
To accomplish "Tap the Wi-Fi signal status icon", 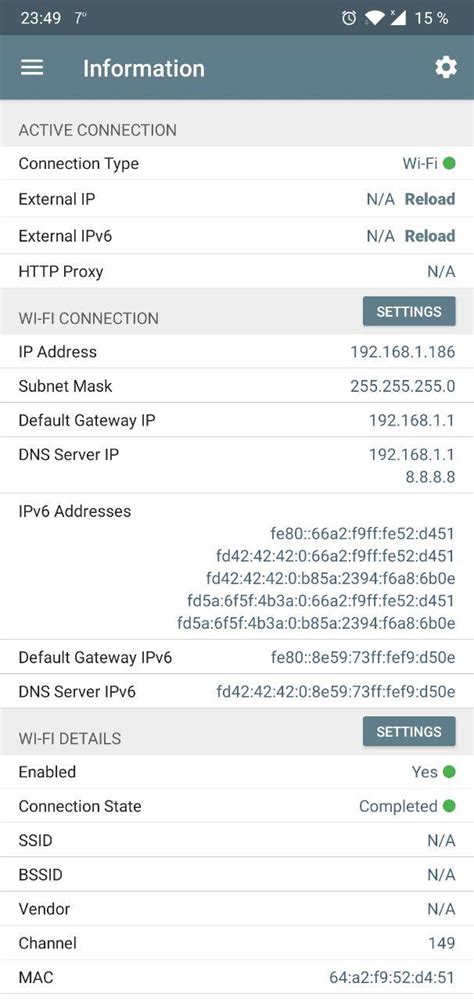I will coord(375,18).
